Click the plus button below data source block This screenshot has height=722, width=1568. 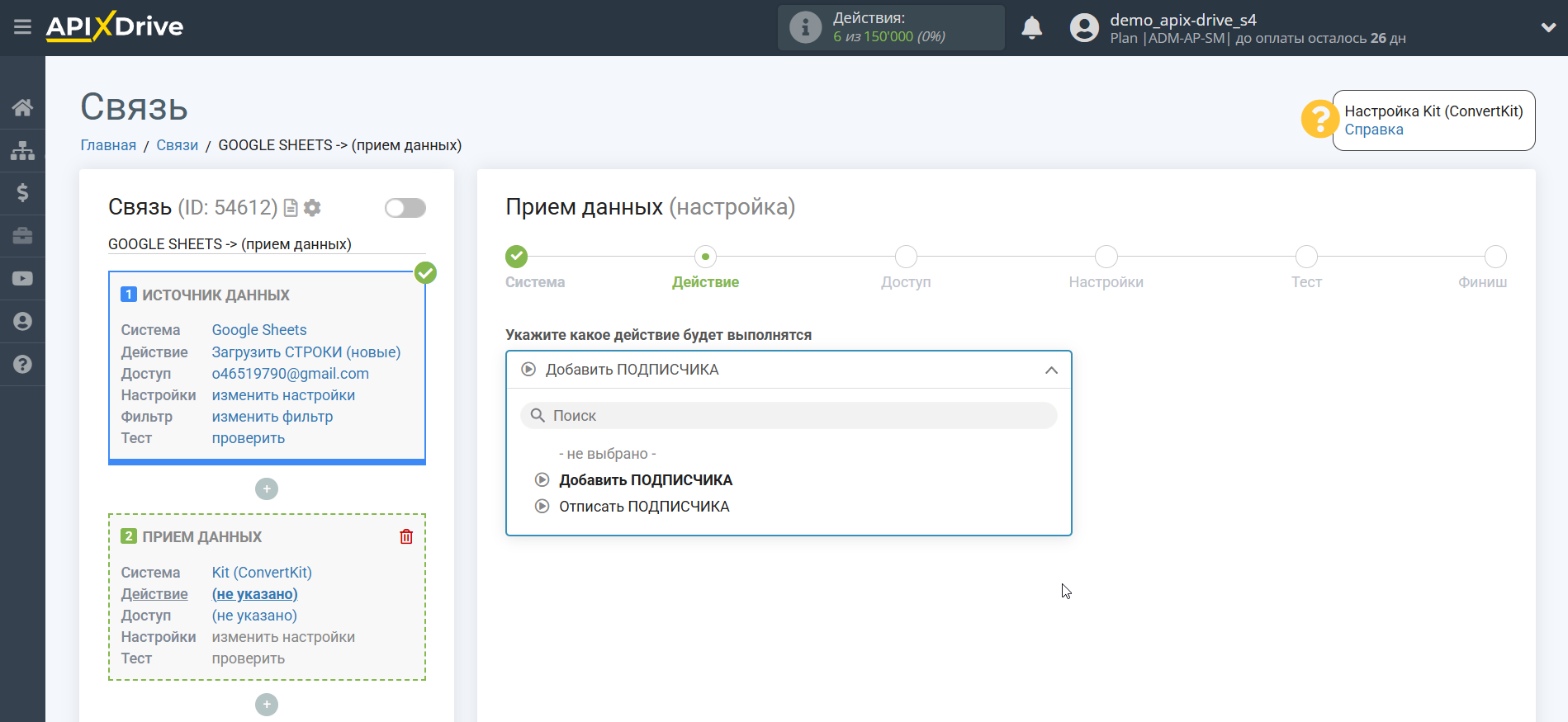(x=267, y=489)
